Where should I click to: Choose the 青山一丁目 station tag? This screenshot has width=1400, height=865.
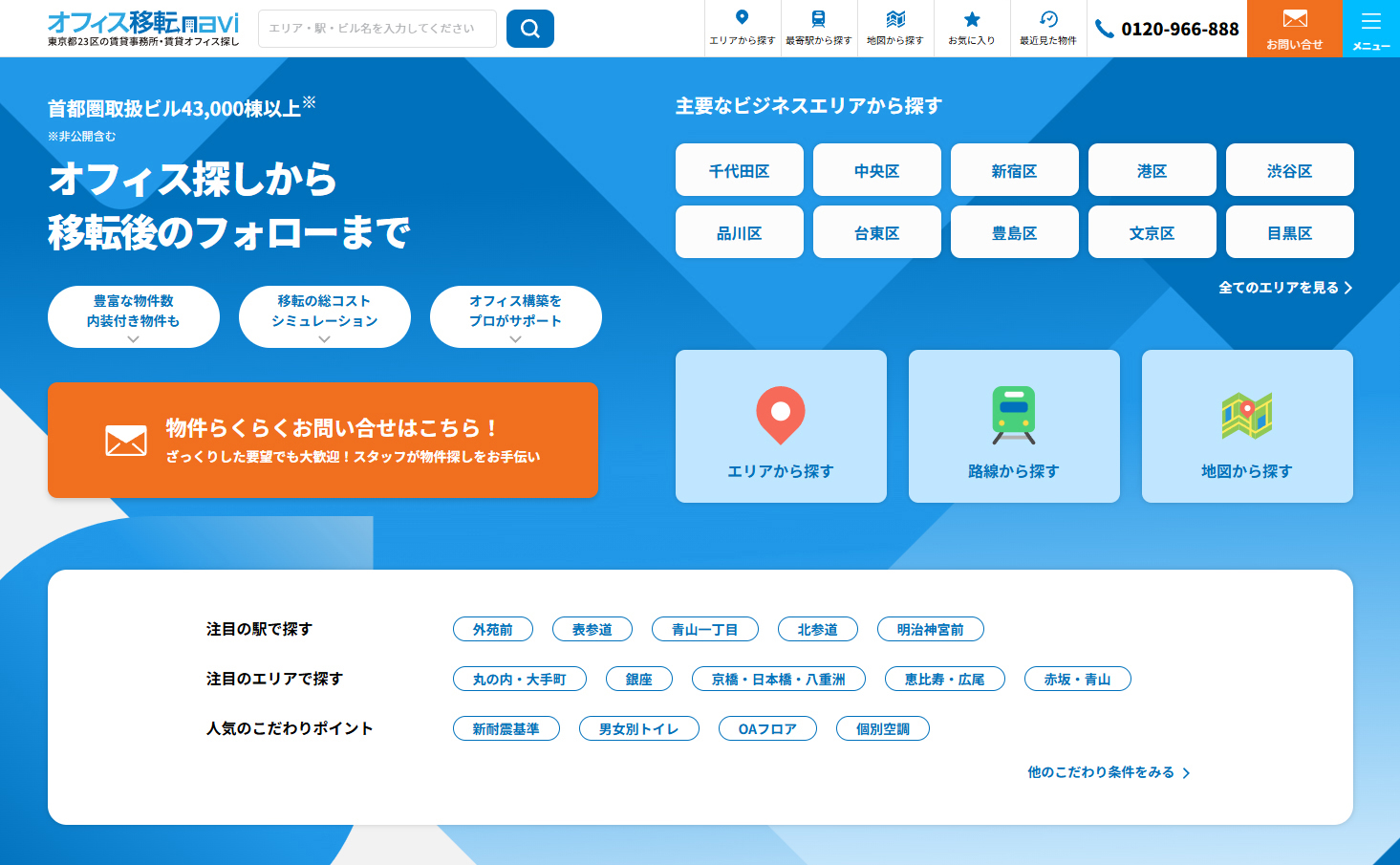(x=705, y=629)
